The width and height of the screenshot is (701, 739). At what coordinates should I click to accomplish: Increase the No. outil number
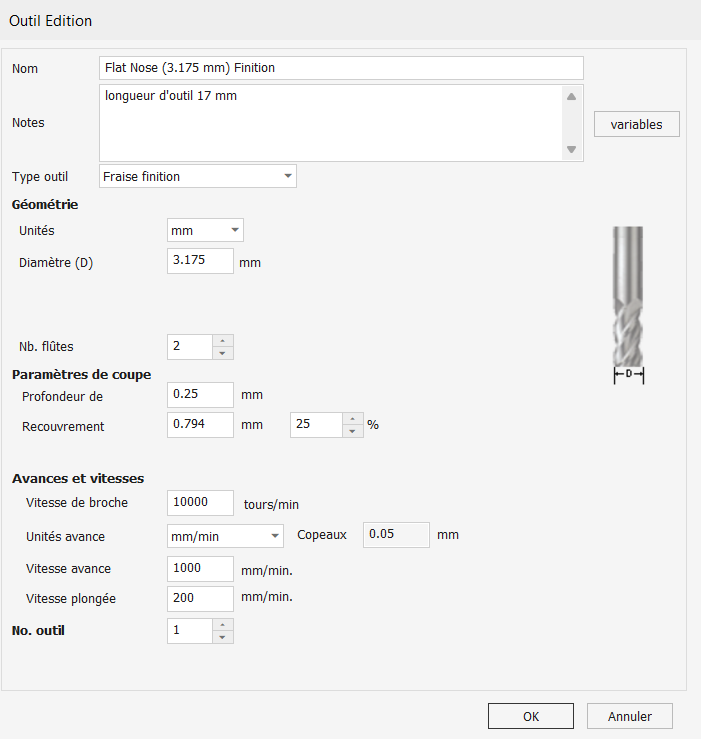coord(223,625)
